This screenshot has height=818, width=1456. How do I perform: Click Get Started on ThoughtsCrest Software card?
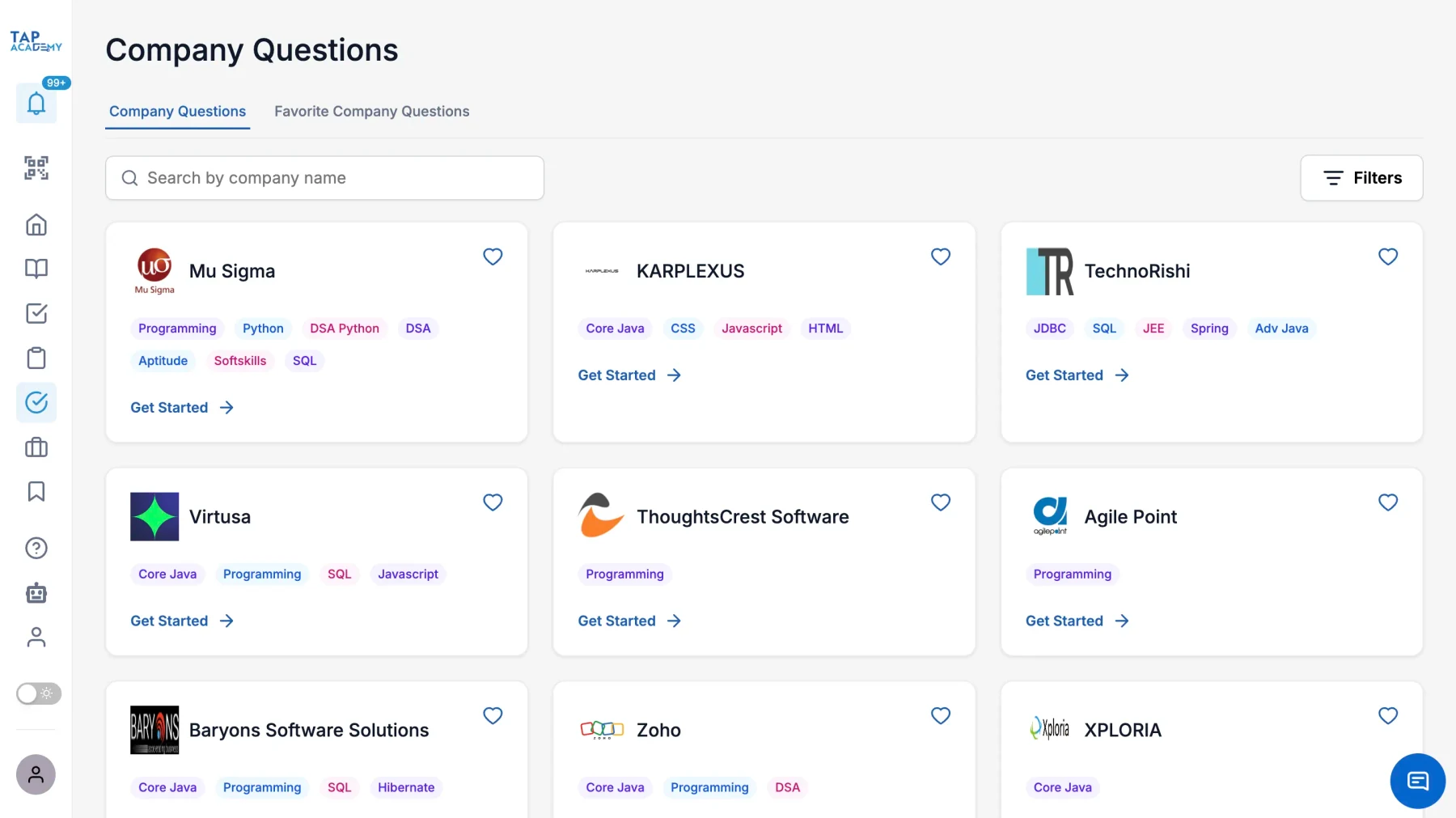[629, 621]
